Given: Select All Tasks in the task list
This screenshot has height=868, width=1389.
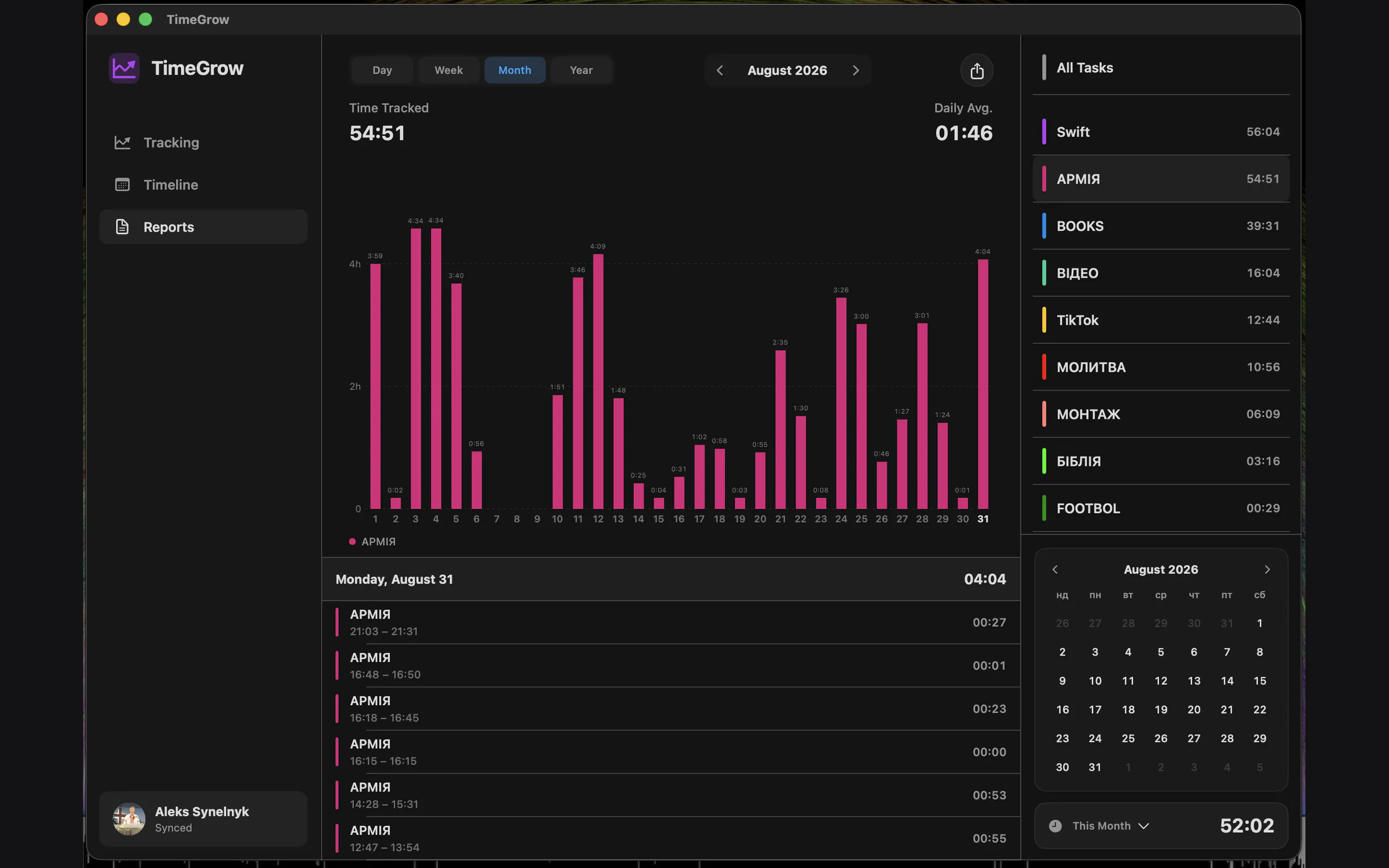Looking at the screenshot, I should [x=1161, y=68].
